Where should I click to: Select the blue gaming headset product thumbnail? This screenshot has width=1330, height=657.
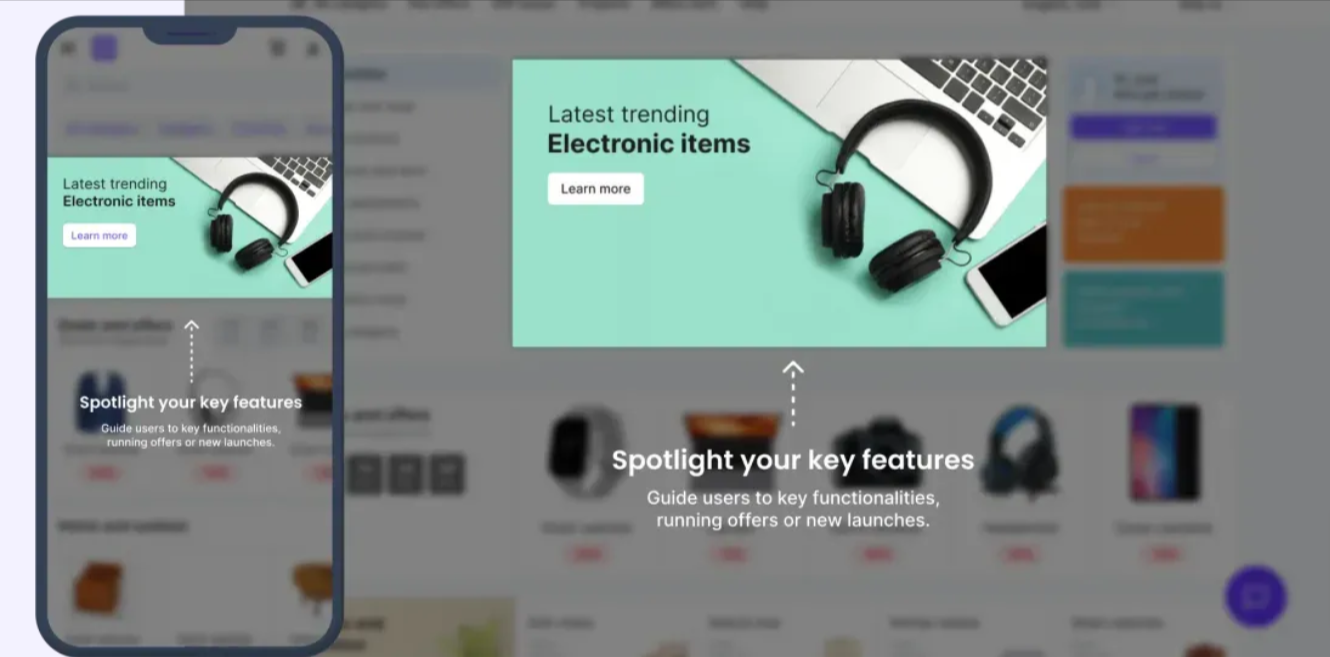coord(1020,452)
